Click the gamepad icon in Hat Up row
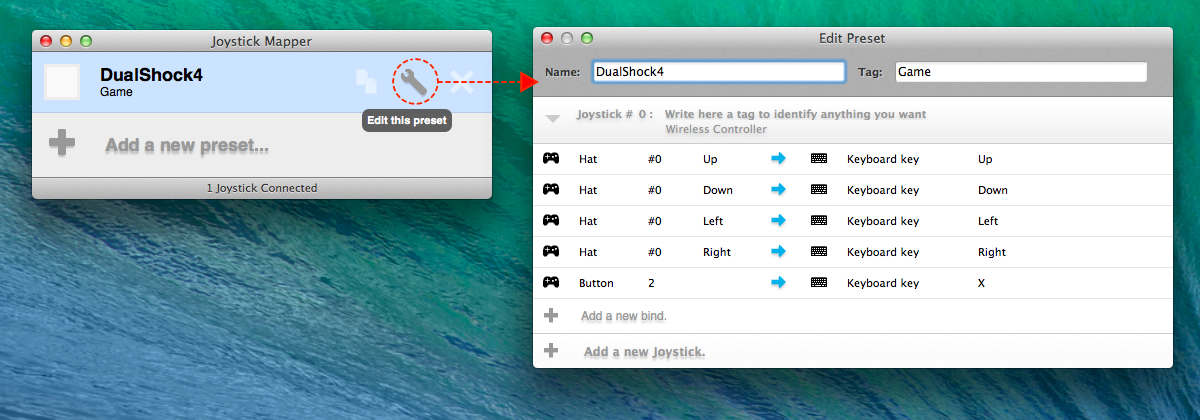Screen dimensions: 1200x420 (x=551, y=159)
